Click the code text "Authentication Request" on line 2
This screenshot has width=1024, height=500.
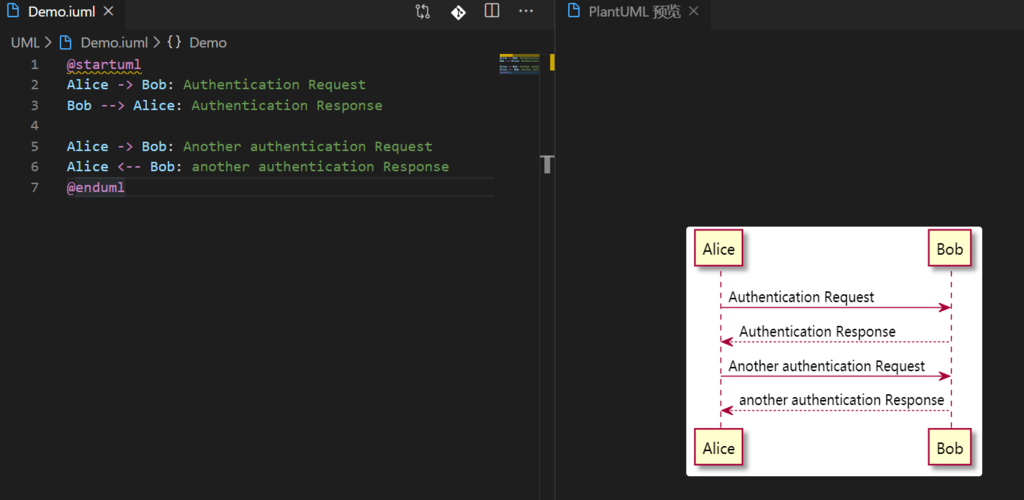274,85
